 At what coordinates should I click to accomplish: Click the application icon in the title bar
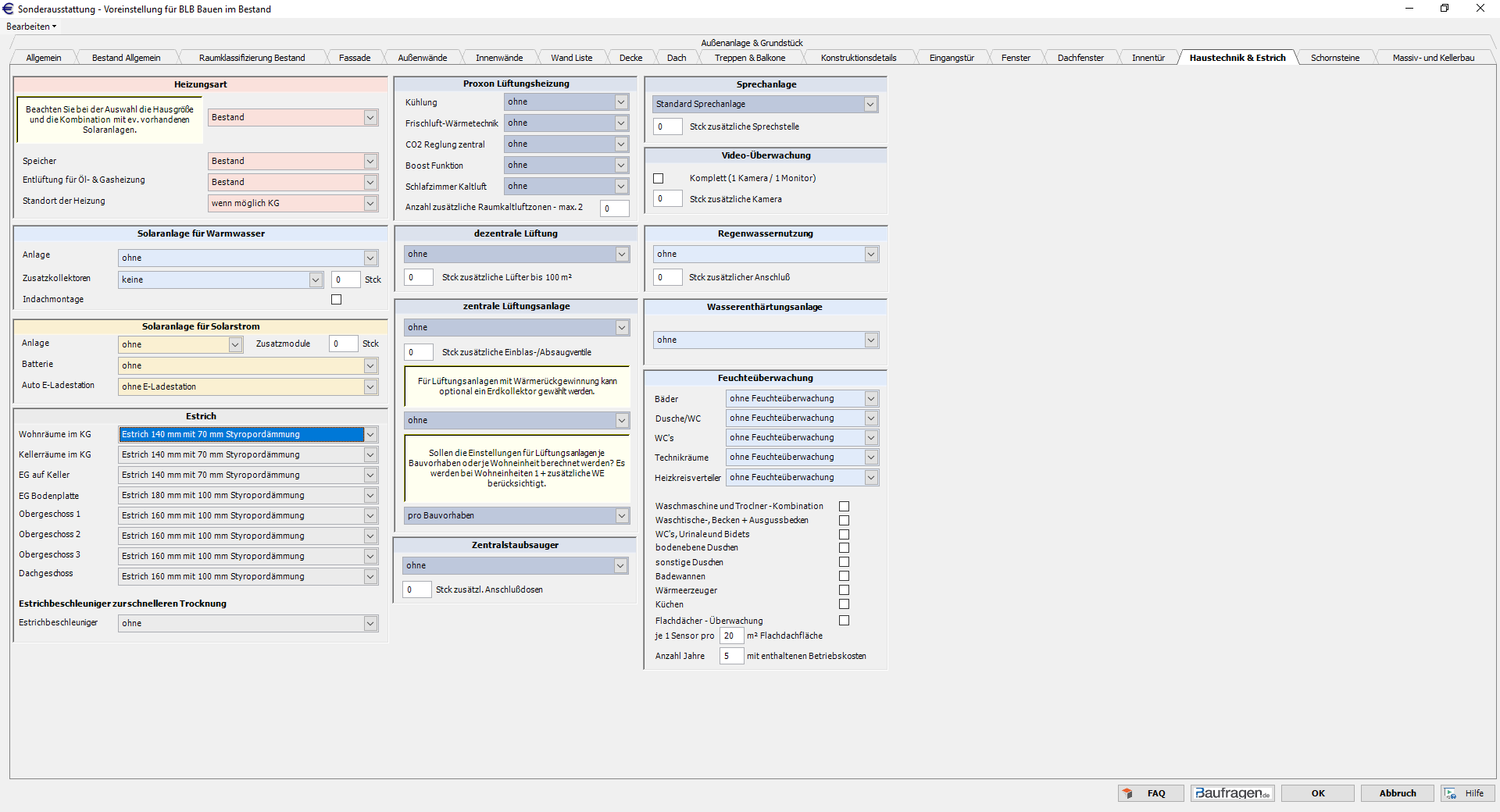click(9, 9)
